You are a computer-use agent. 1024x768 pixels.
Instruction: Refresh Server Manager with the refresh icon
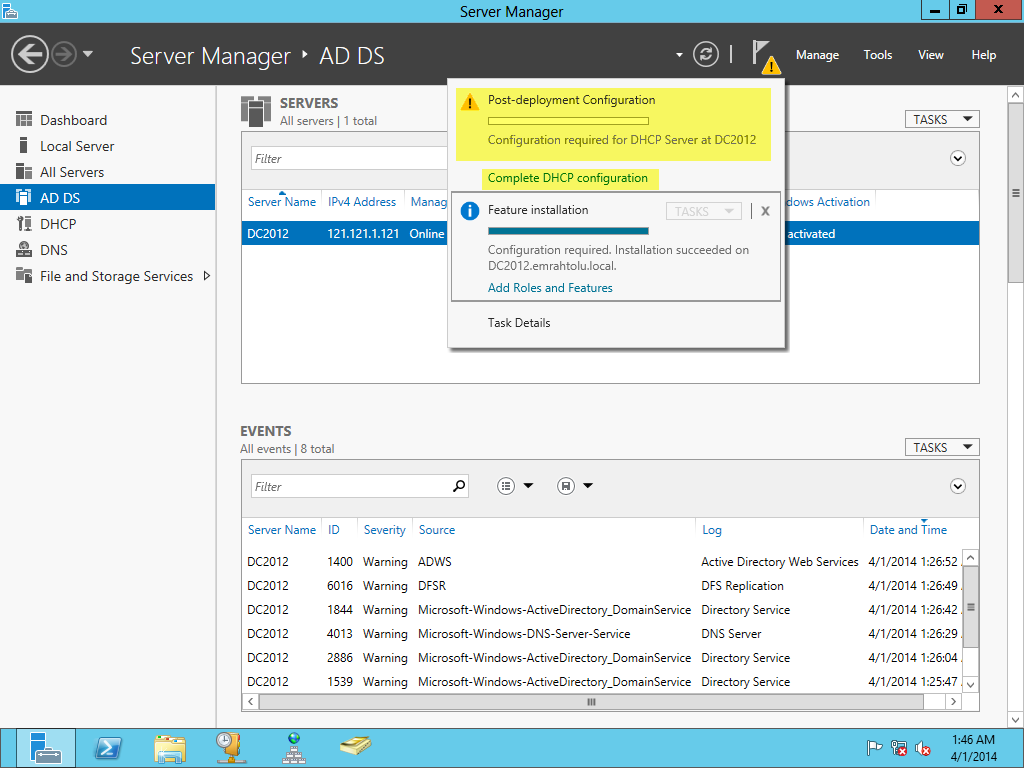[x=705, y=54]
